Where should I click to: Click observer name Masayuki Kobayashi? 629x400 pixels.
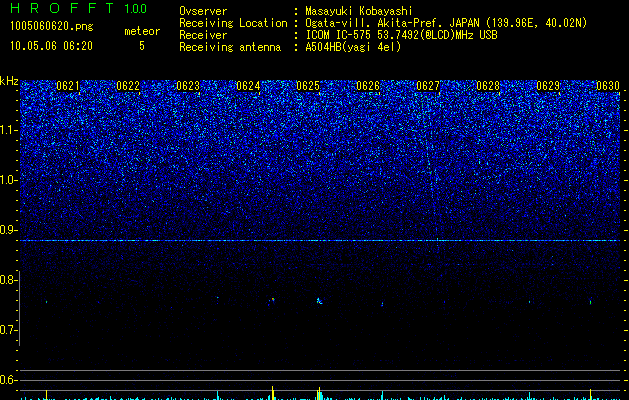359,11
